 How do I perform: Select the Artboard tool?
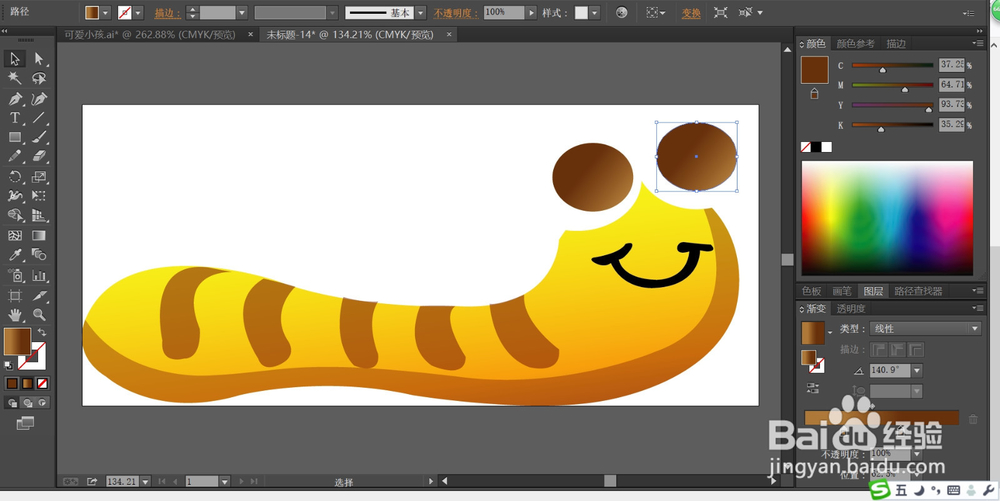[15, 295]
